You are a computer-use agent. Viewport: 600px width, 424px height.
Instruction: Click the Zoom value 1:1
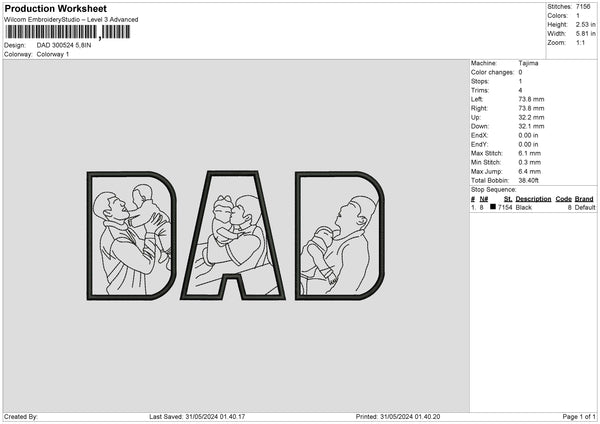[x=580, y=42]
